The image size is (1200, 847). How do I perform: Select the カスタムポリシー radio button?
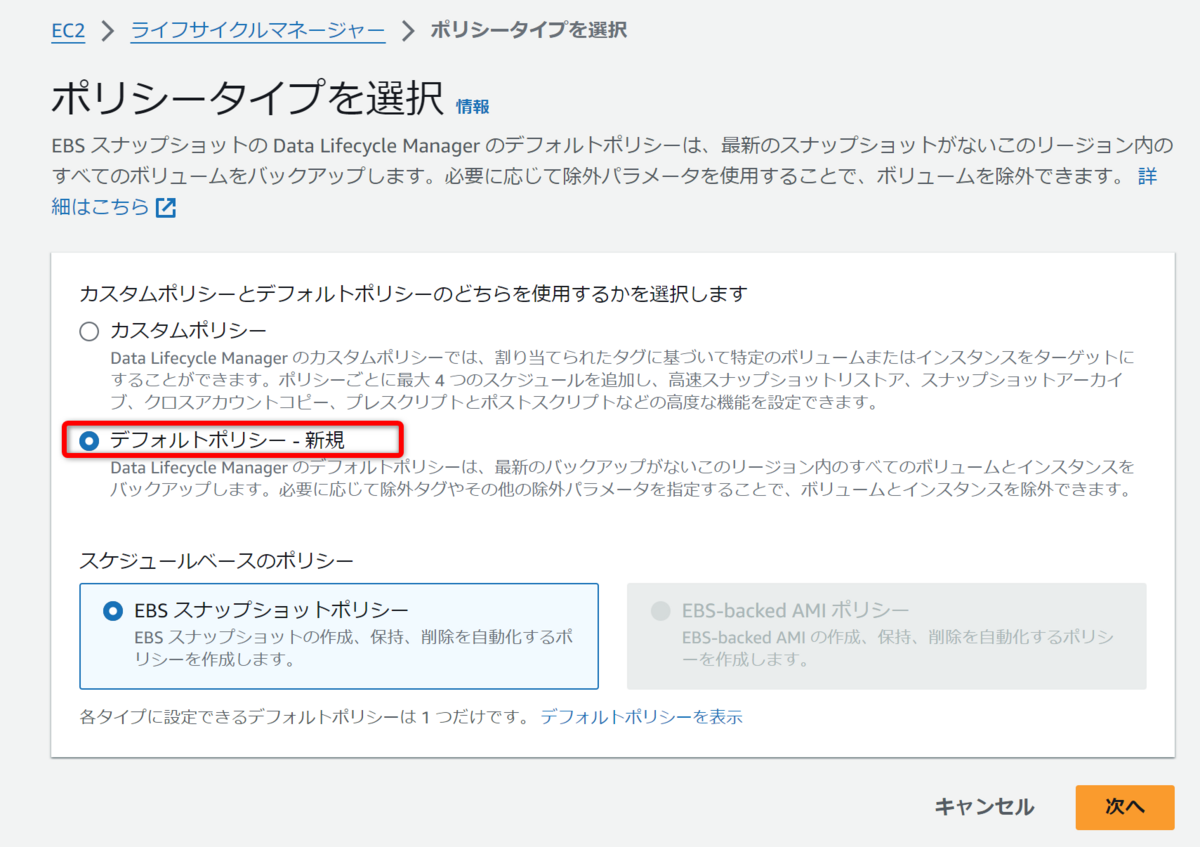[x=89, y=331]
